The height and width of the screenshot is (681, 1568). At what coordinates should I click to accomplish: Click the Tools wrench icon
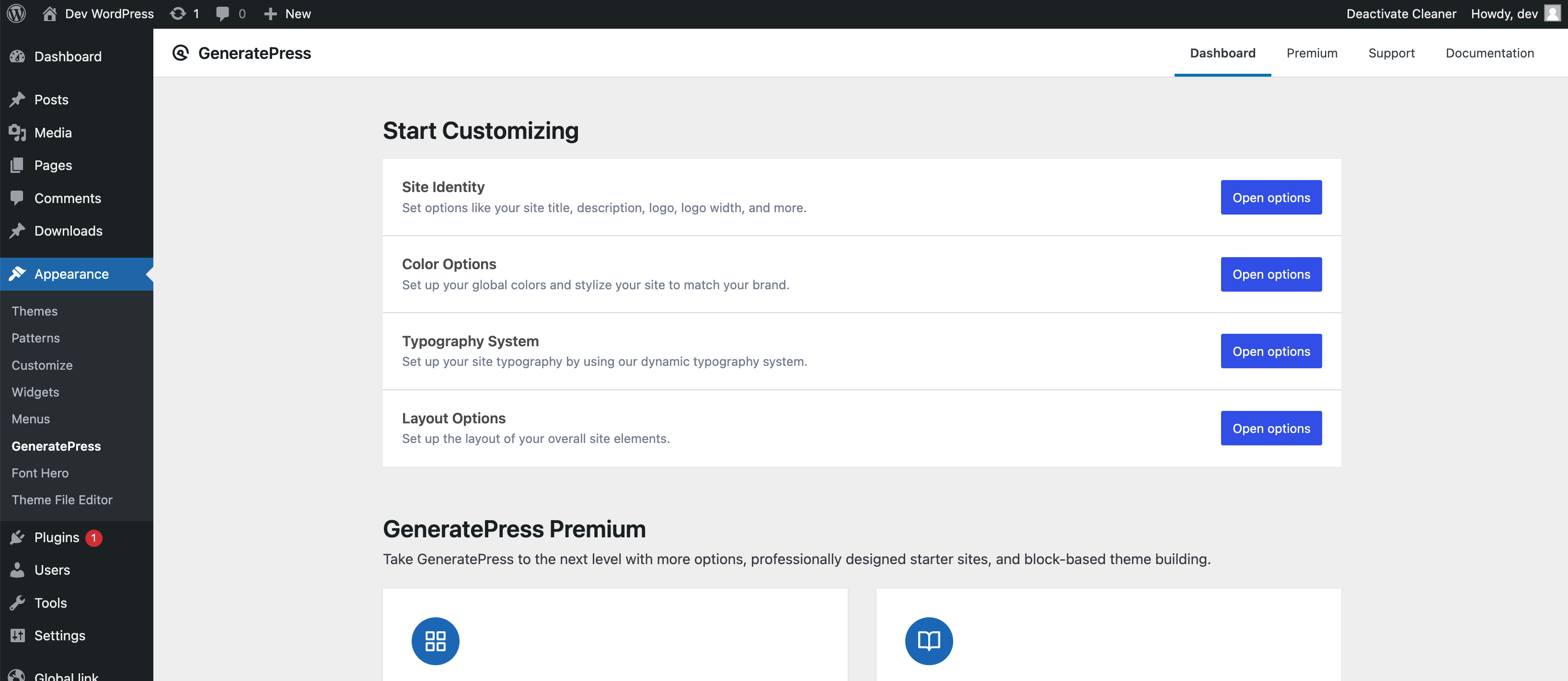coord(18,602)
